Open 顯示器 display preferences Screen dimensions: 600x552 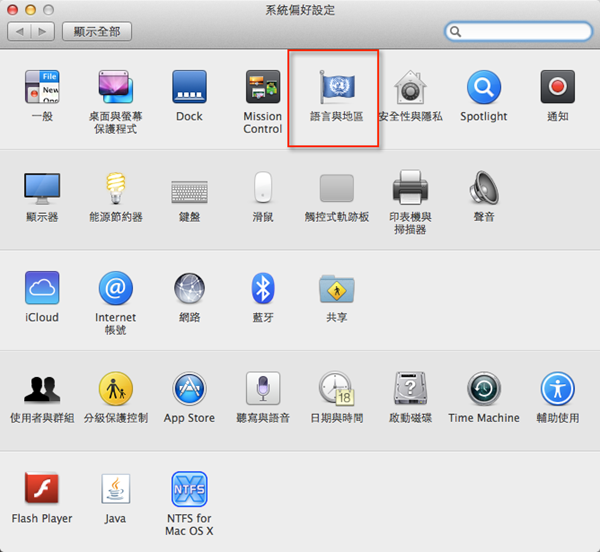(x=42, y=188)
